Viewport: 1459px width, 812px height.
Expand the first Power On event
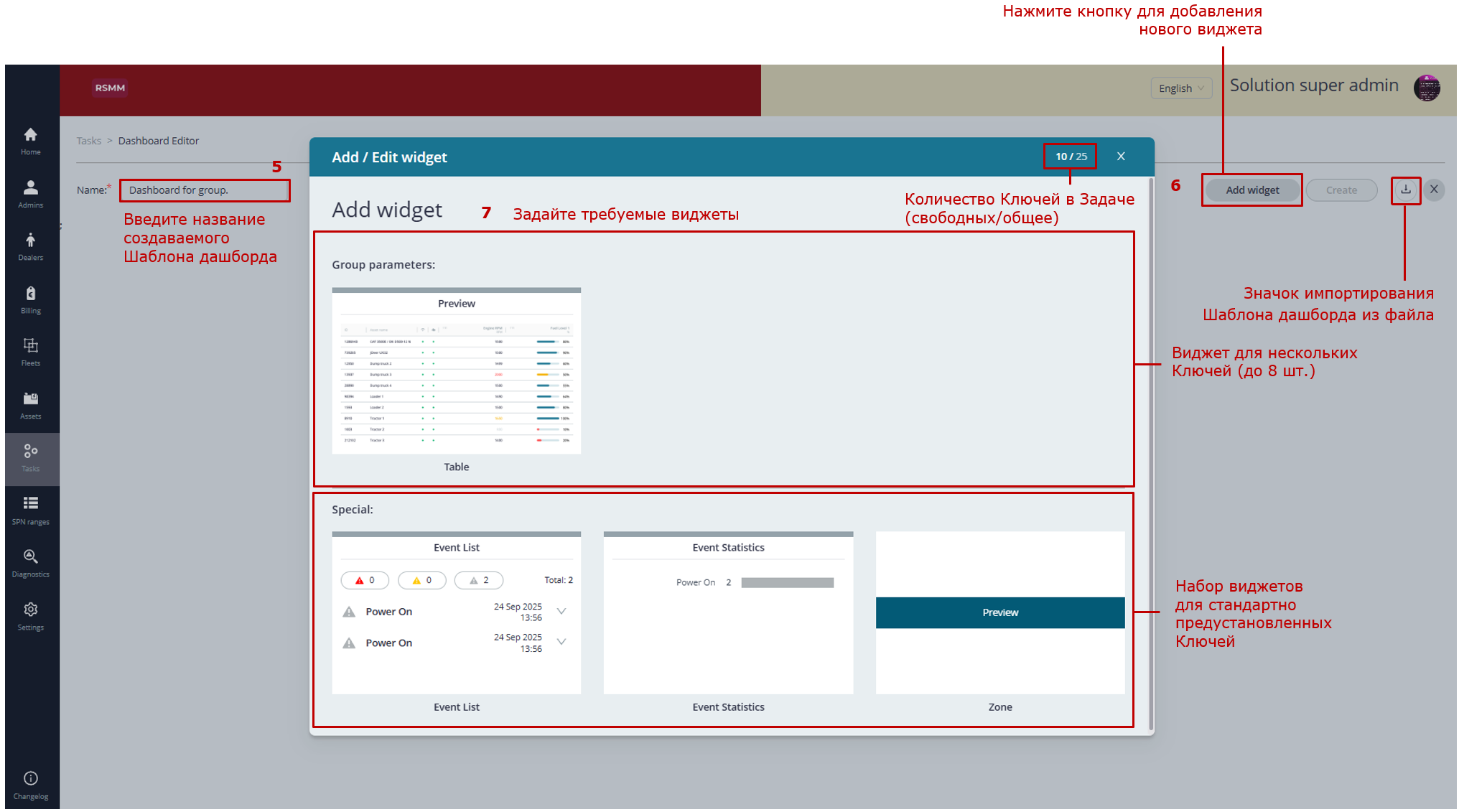[561, 611]
